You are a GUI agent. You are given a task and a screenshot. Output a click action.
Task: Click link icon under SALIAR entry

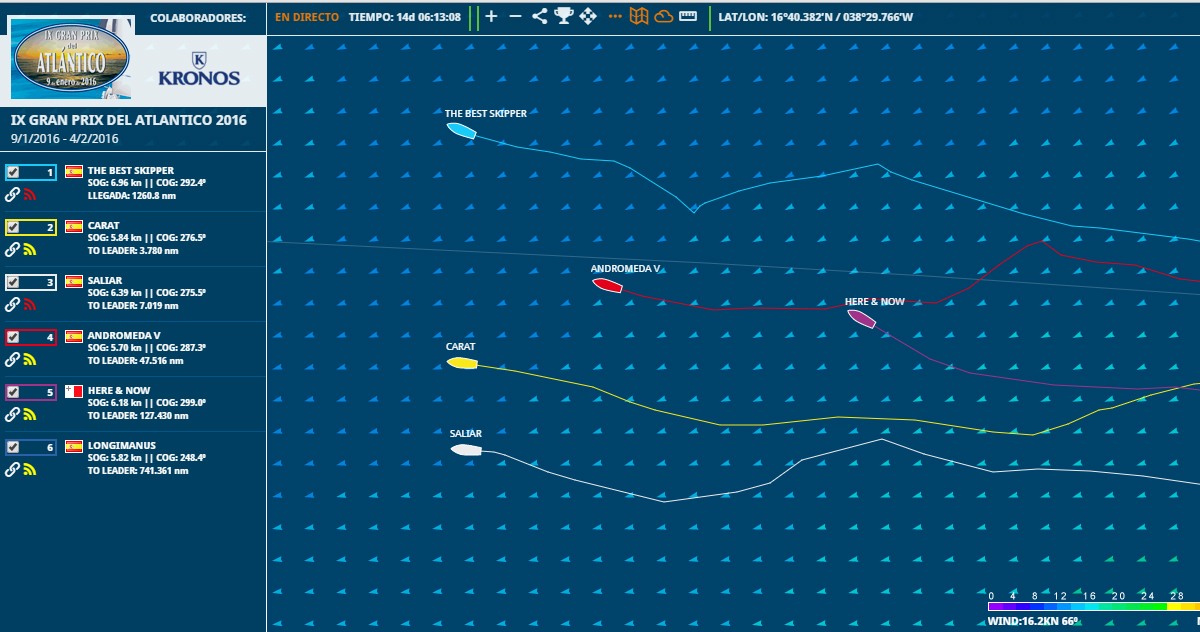pyautogui.click(x=12, y=304)
